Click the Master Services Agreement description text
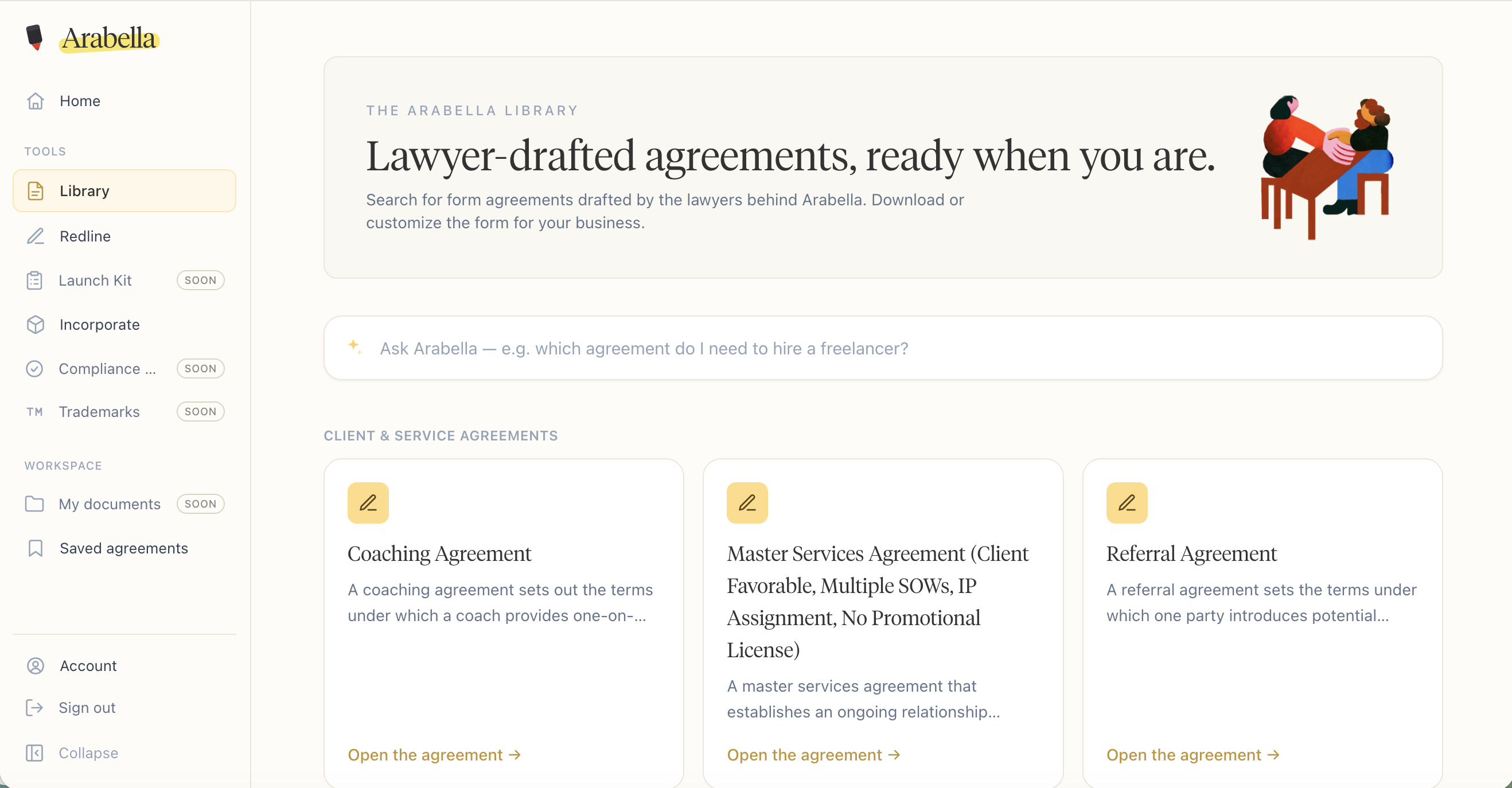Viewport: 1512px width, 788px height. pos(863,699)
